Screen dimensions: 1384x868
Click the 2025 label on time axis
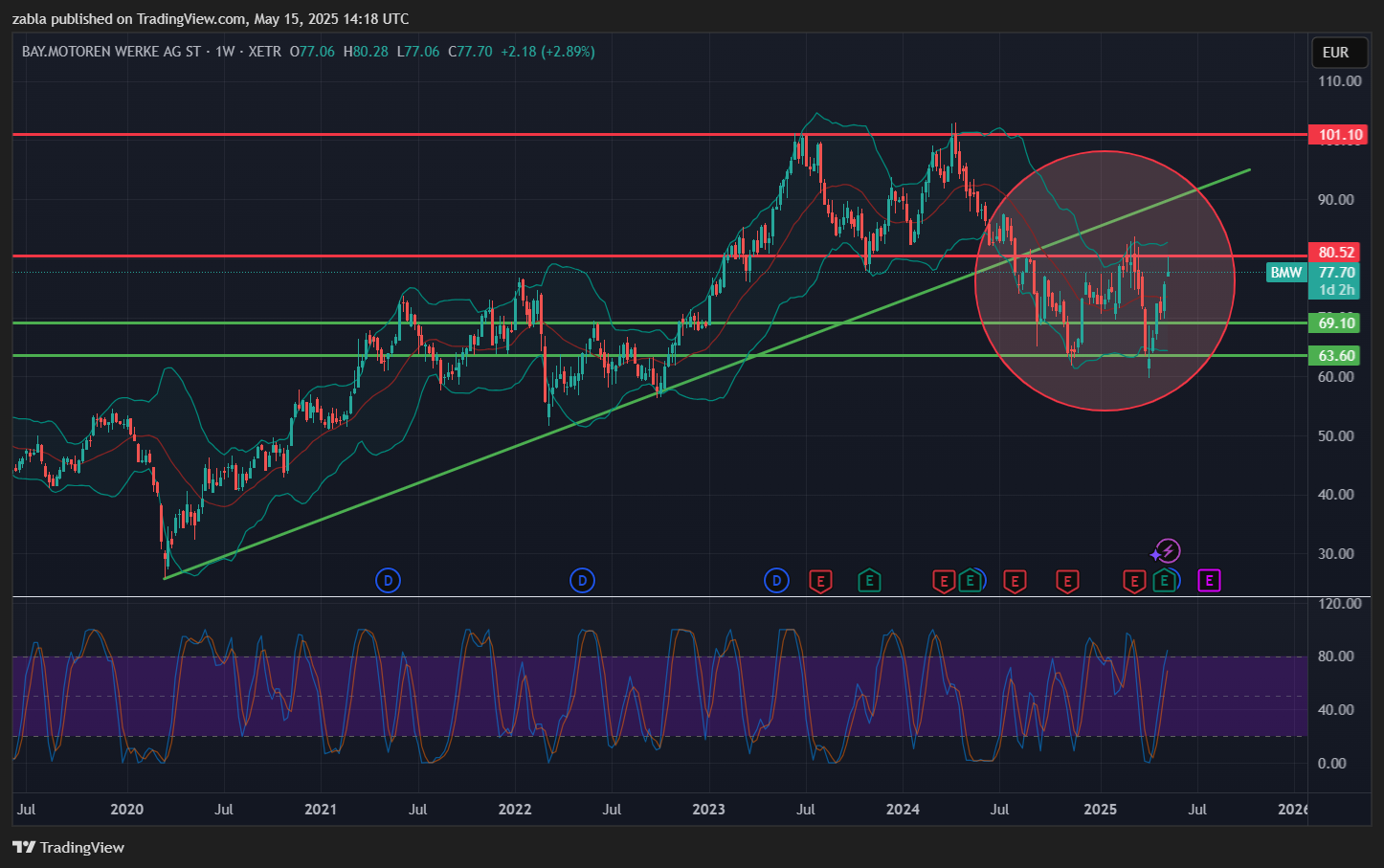(x=1100, y=810)
